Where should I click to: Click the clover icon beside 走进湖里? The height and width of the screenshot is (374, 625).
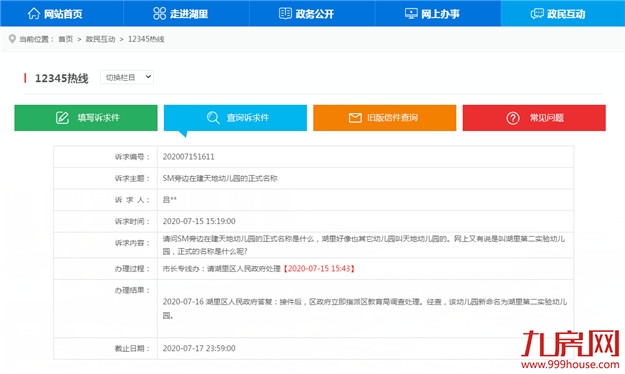coord(159,14)
